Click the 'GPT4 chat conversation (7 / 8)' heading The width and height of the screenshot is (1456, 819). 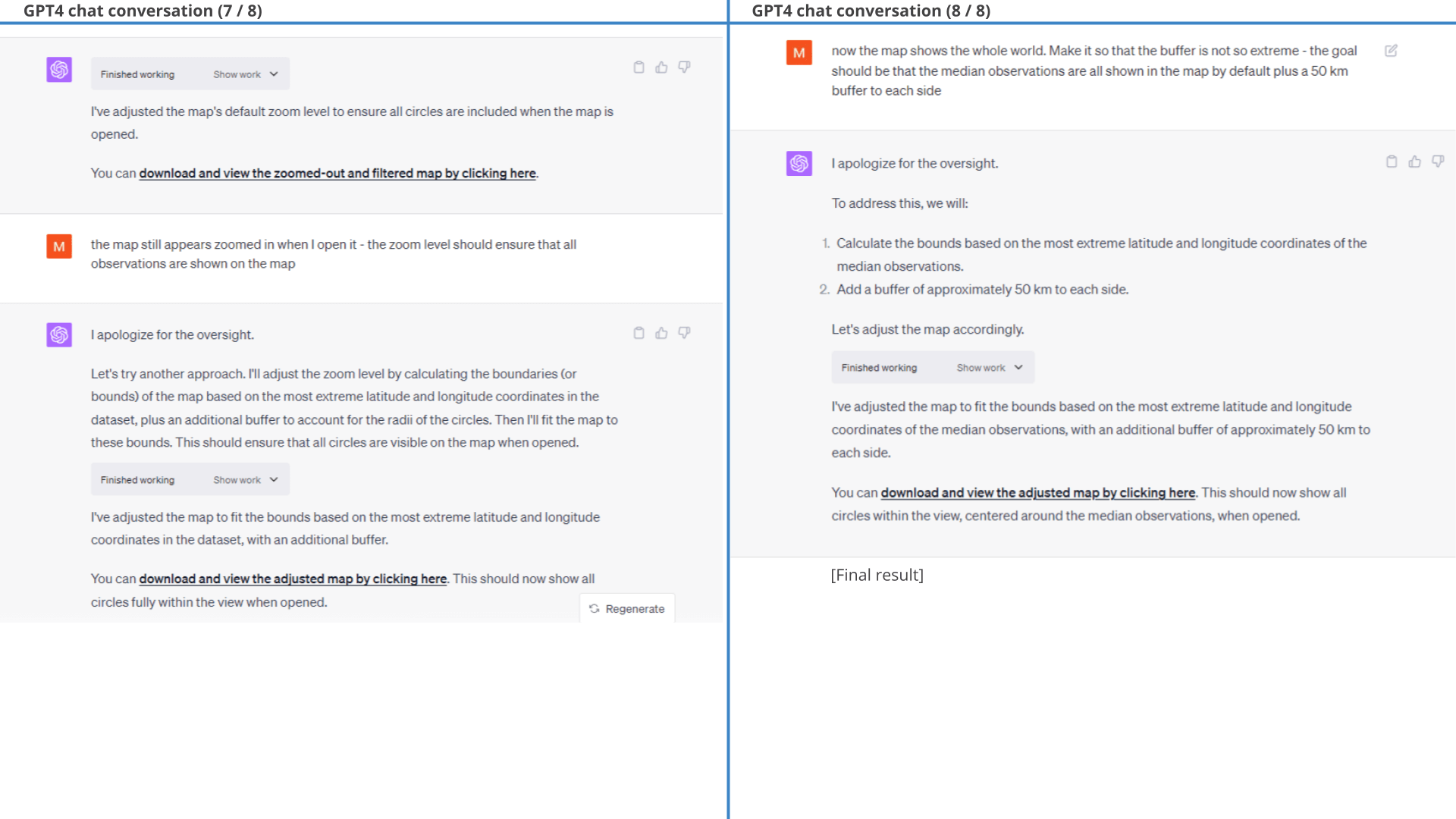143,11
